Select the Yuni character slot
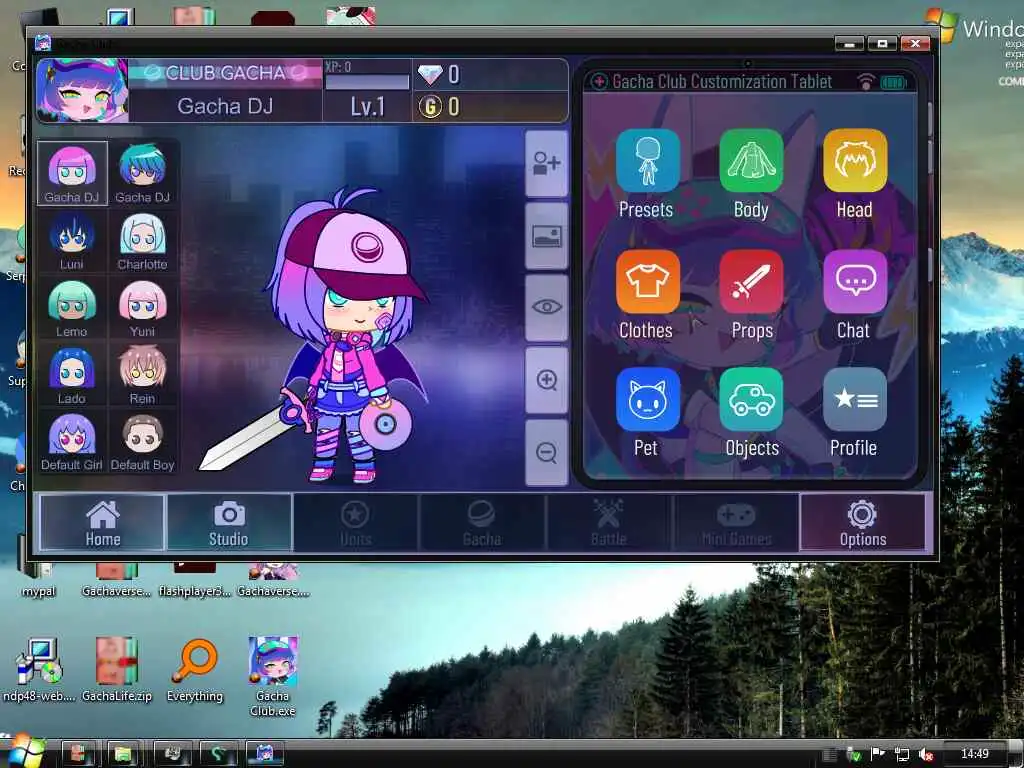 142,308
